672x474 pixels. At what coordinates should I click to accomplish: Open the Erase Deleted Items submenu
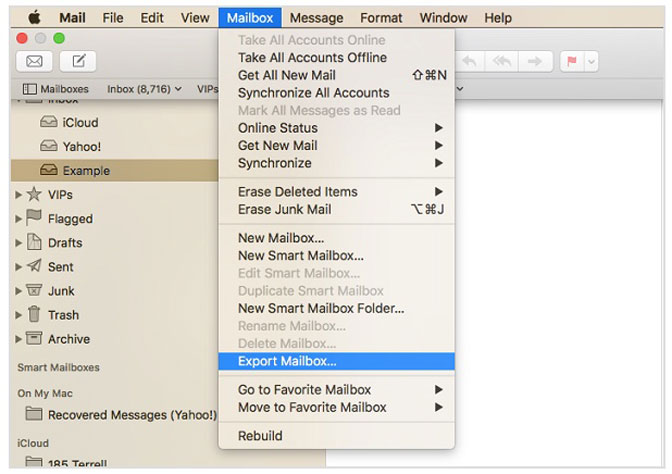coord(336,192)
